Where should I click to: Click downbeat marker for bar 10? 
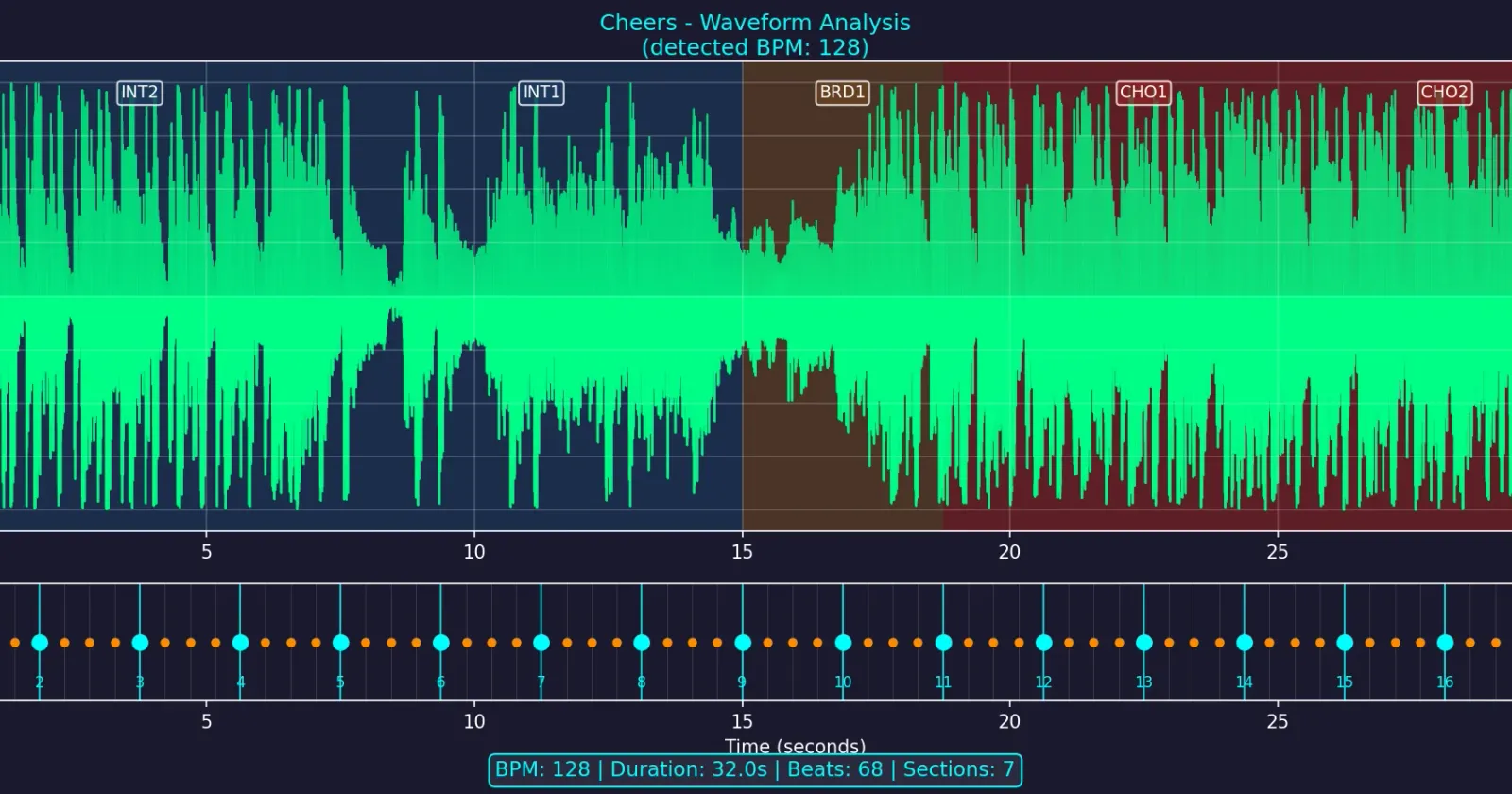tap(843, 643)
